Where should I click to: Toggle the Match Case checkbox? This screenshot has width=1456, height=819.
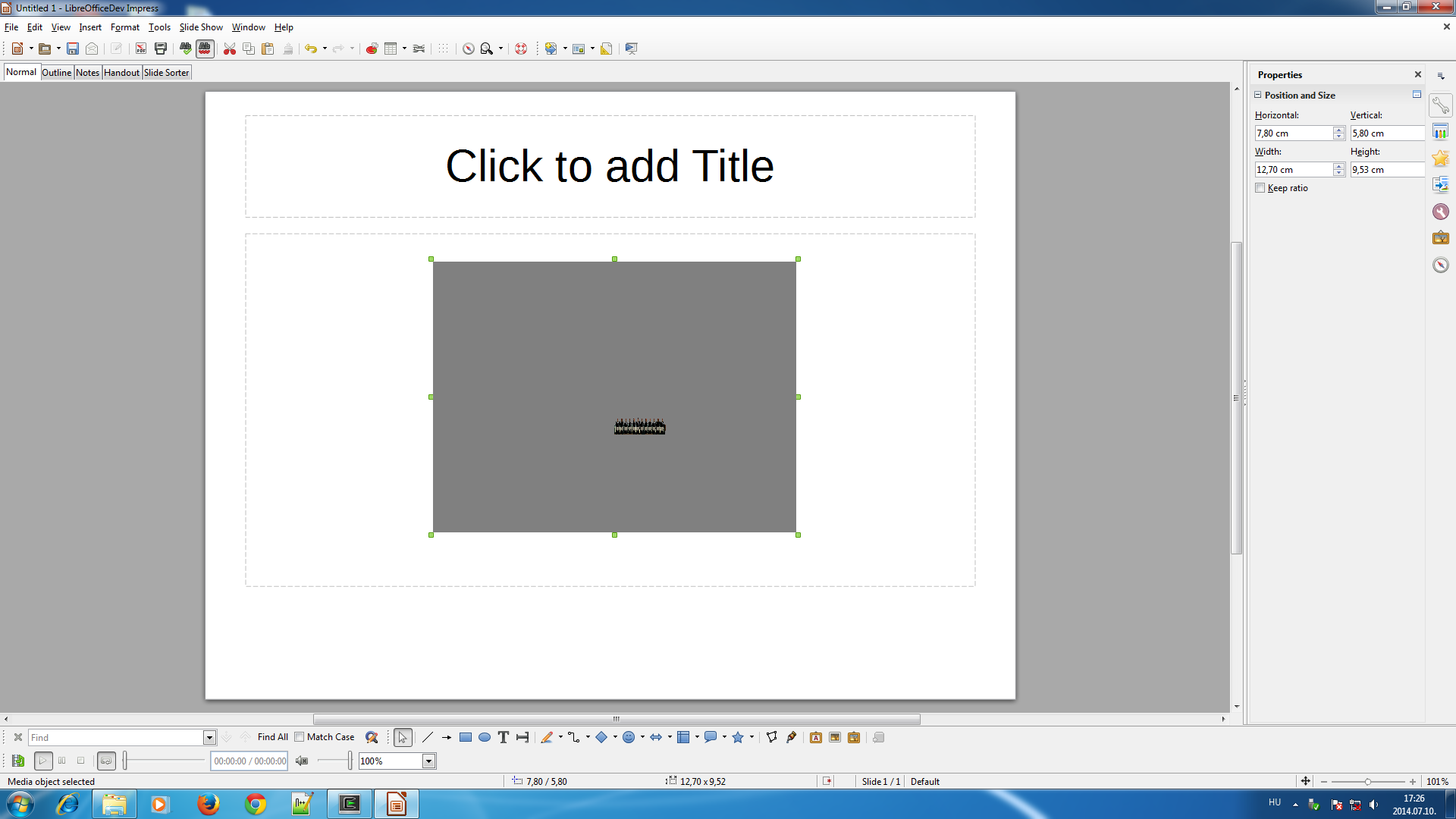300,737
